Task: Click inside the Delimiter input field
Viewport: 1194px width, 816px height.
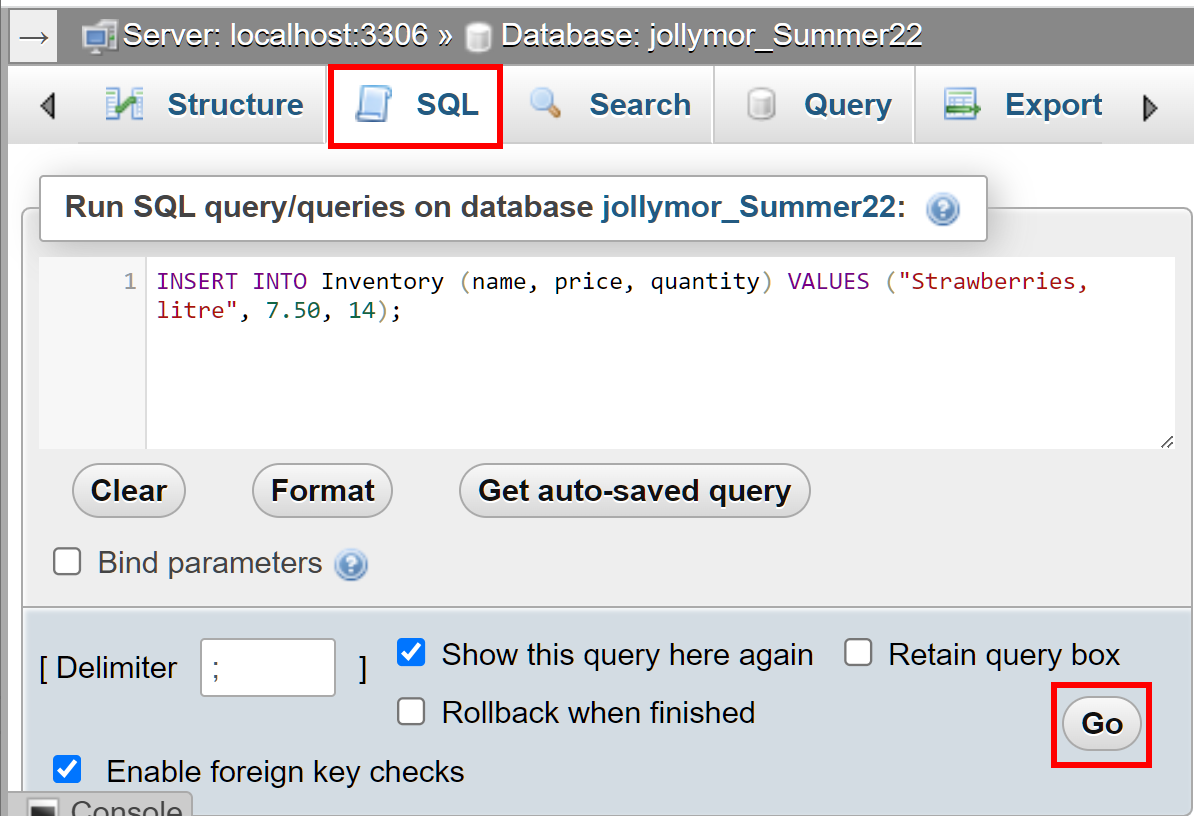Action: click(x=267, y=667)
